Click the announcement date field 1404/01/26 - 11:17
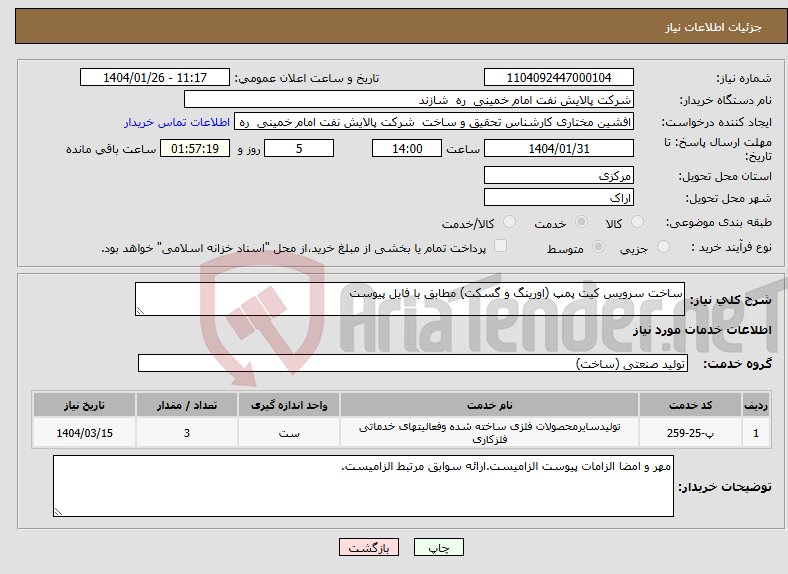The image size is (788, 574). [155, 77]
